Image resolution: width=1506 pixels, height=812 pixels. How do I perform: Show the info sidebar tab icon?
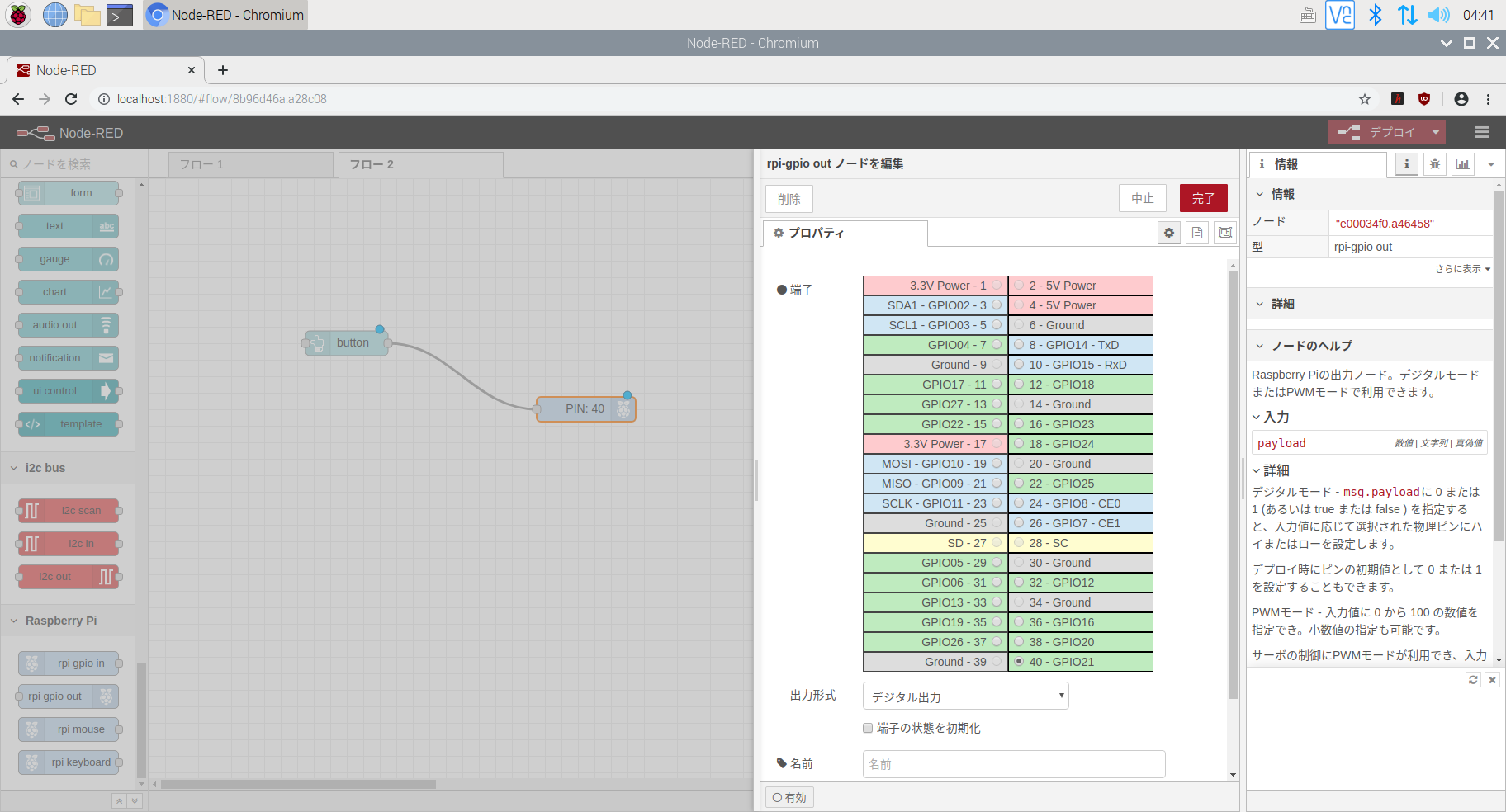click(x=1407, y=164)
